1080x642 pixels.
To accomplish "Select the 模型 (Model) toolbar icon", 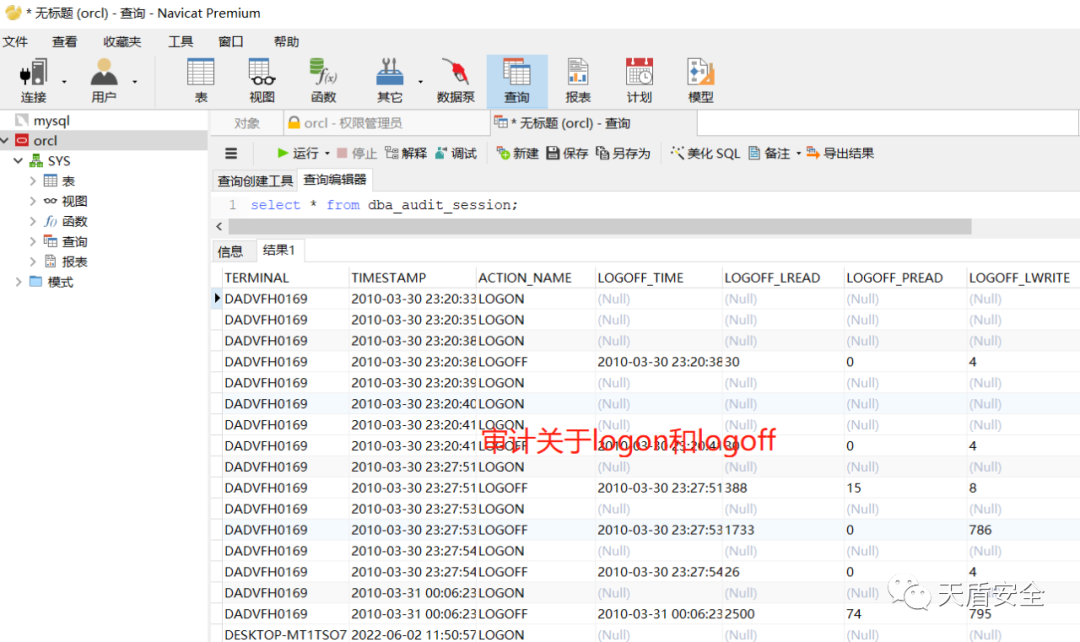I will tap(701, 80).
